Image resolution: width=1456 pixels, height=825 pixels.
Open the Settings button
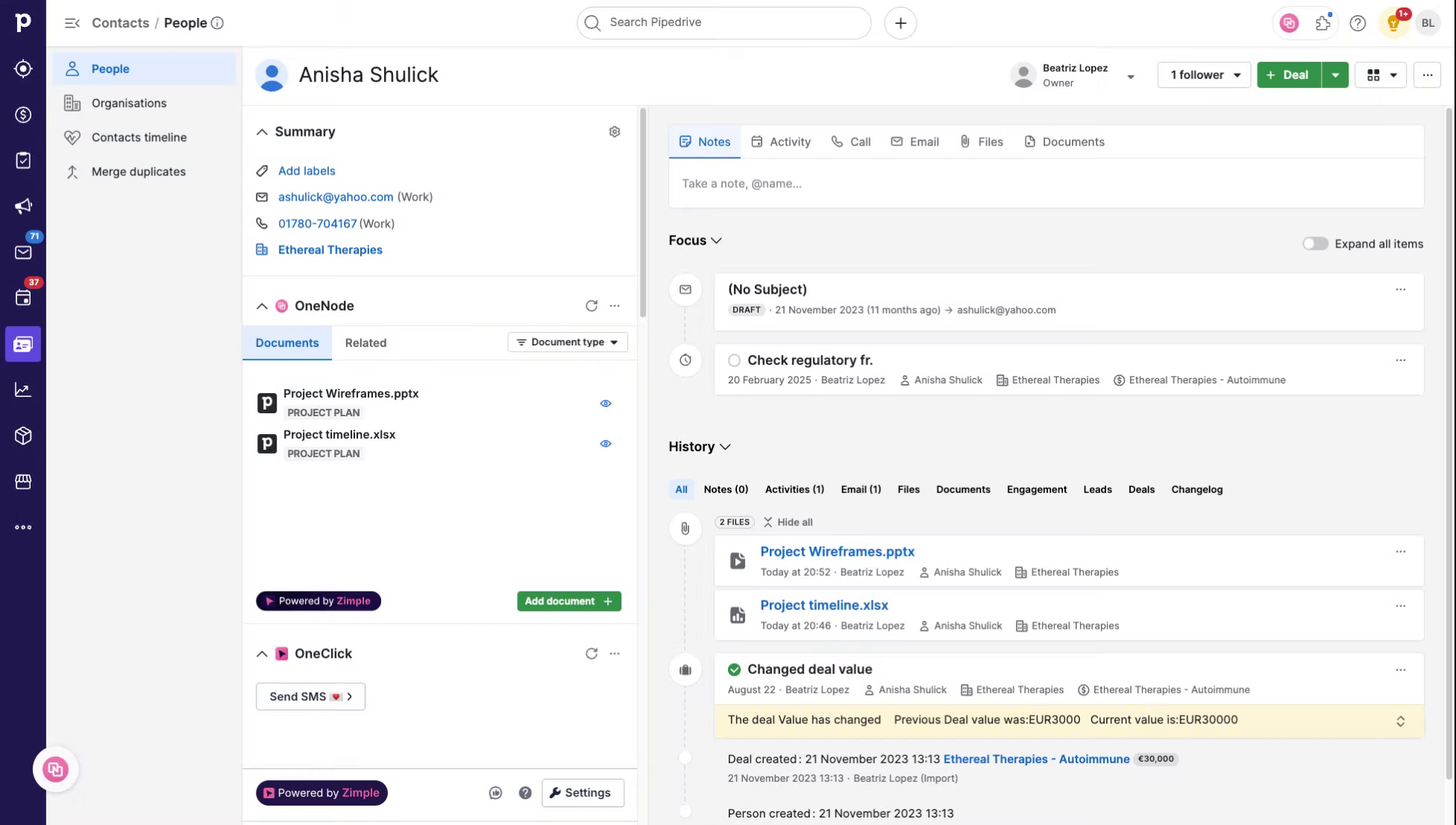click(583, 793)
